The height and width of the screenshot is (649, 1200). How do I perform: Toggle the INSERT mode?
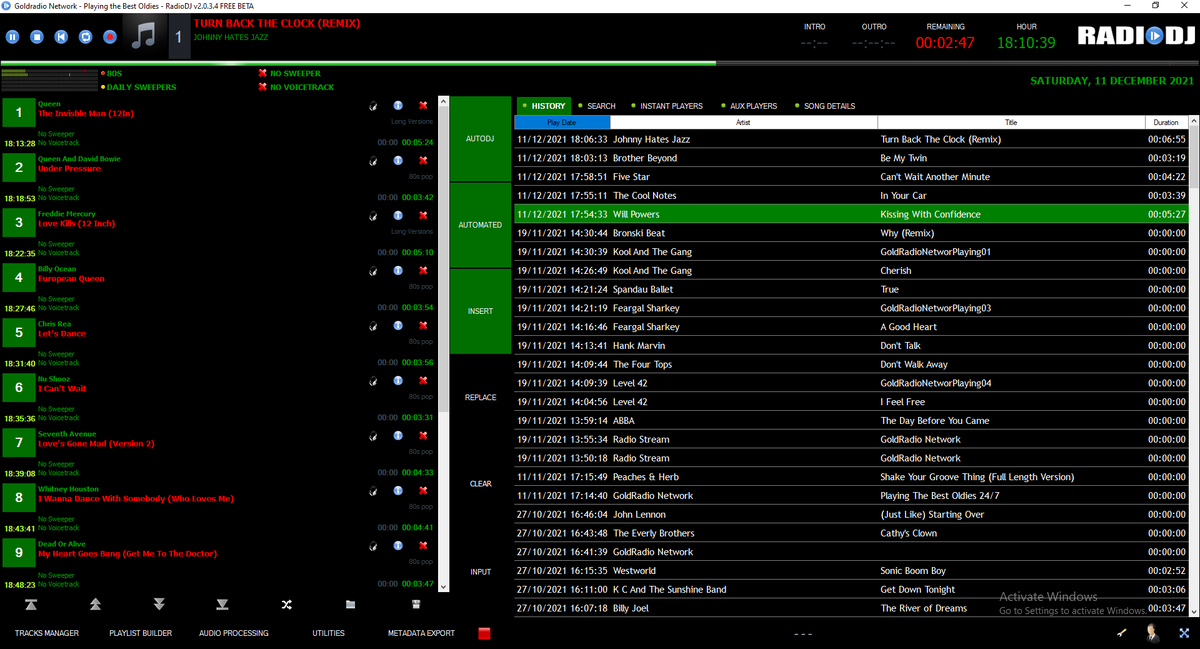point(480,311)
